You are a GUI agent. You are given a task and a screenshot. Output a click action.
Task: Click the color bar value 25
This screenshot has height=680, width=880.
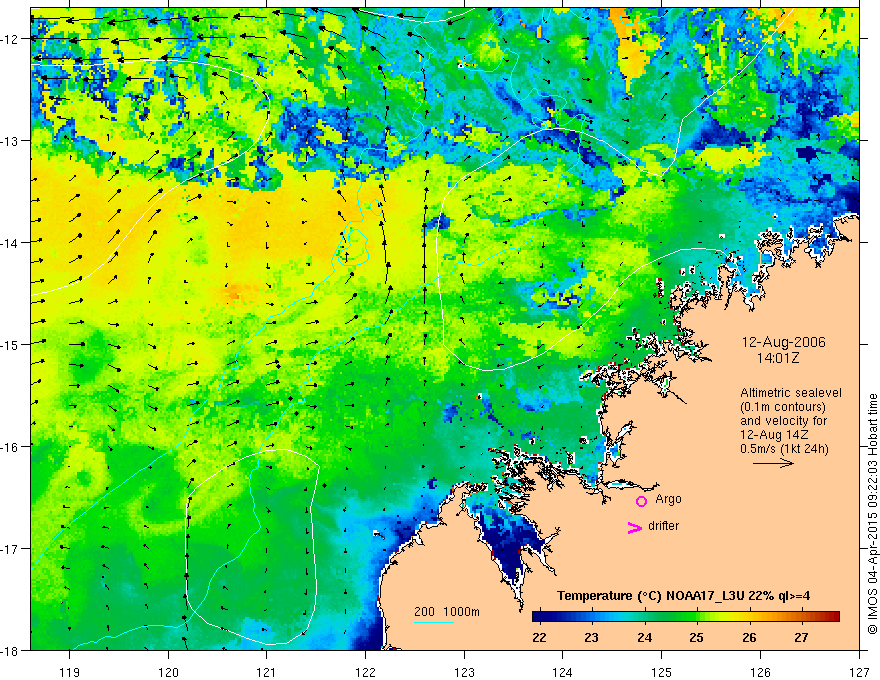coord(696,637)
